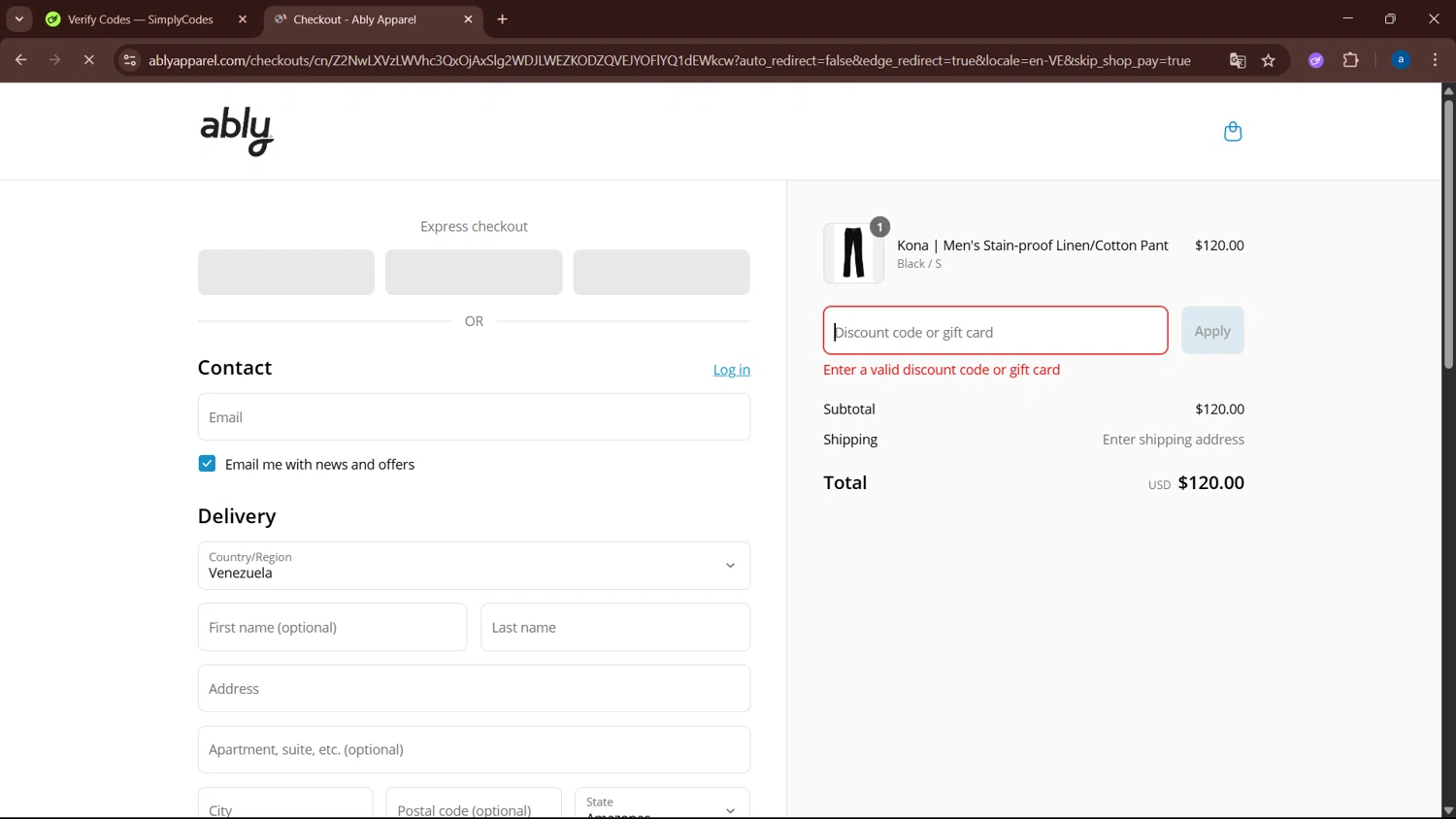
Task: Select the Checkout - Ably Apparel tab
Action: tap(355, 19)
